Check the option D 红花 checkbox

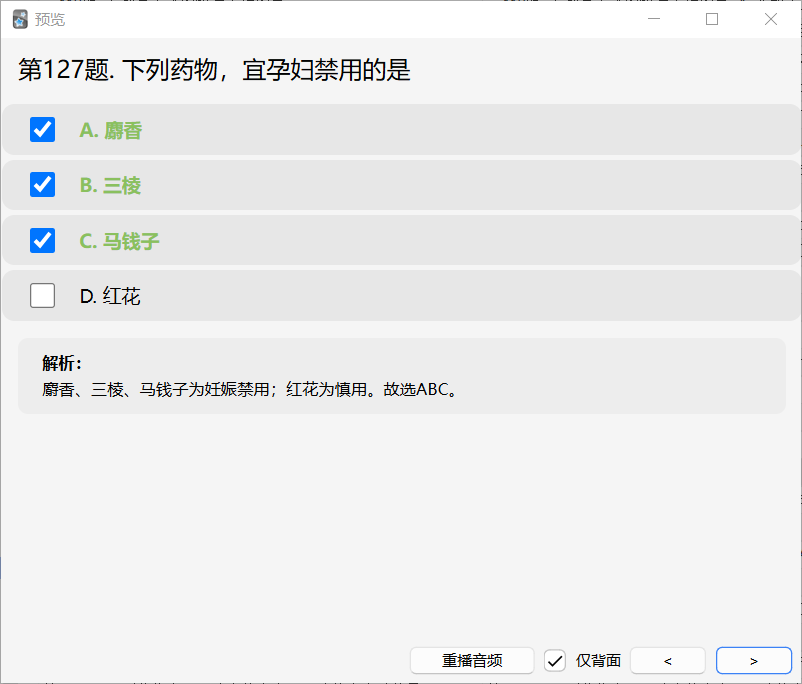42,296
